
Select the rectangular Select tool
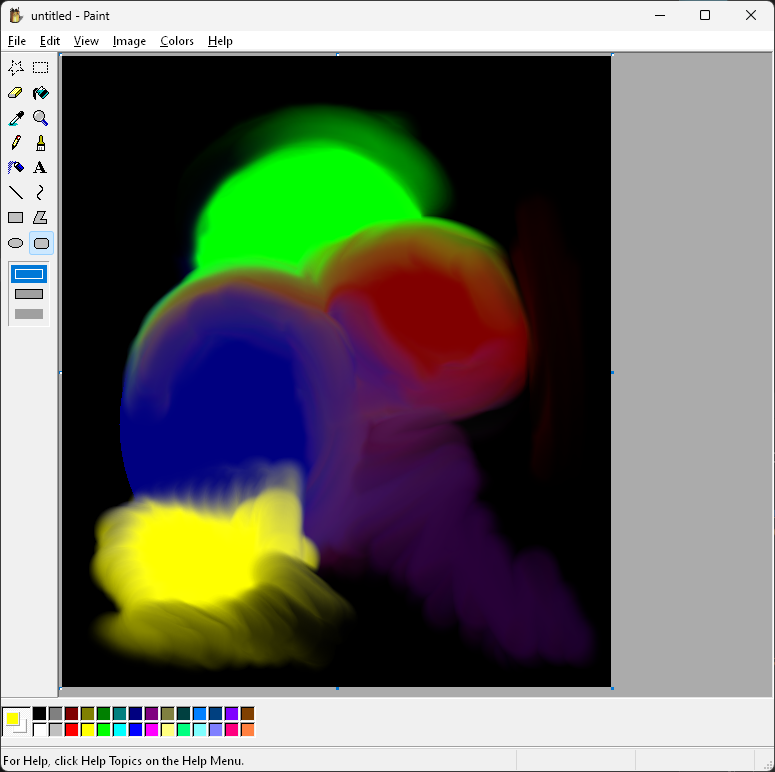41,68
